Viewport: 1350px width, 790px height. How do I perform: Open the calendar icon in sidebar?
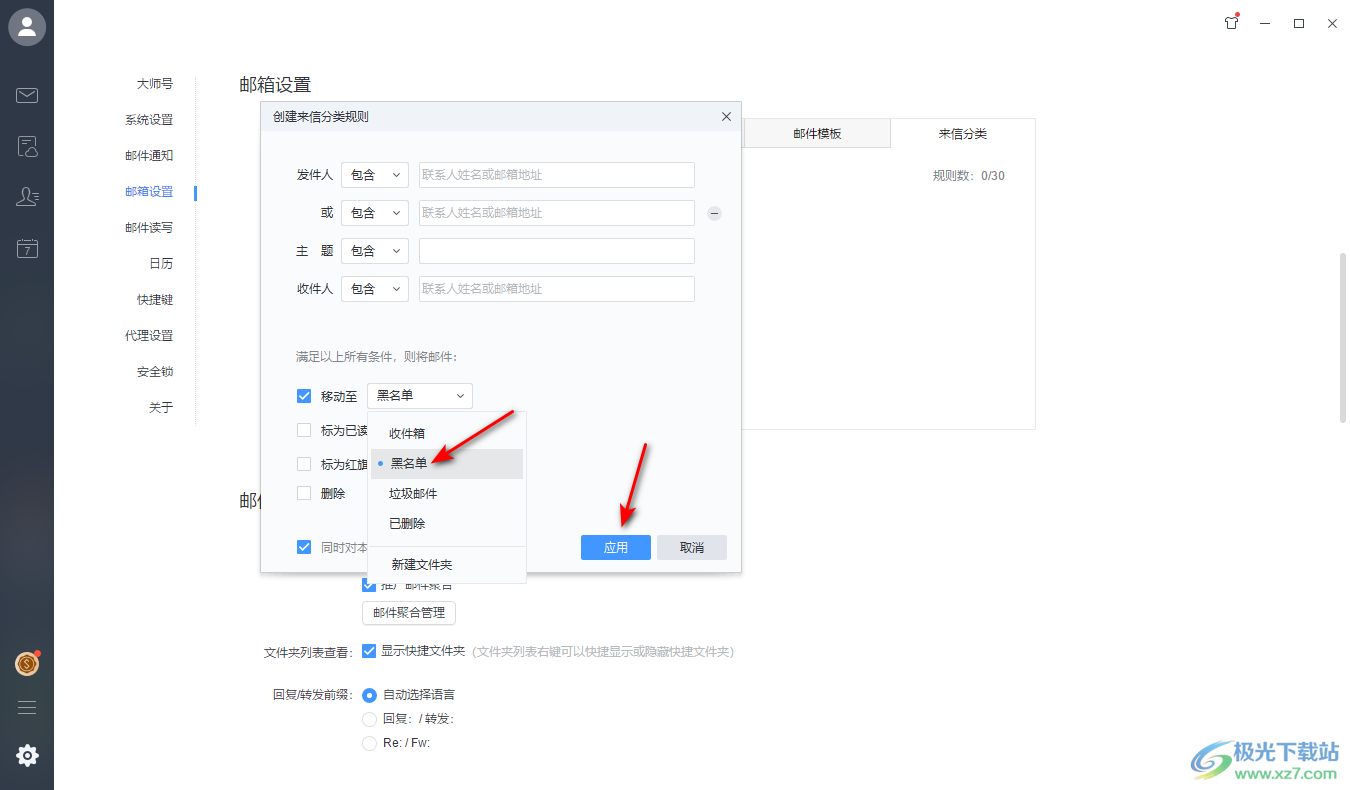click(27, 248)
